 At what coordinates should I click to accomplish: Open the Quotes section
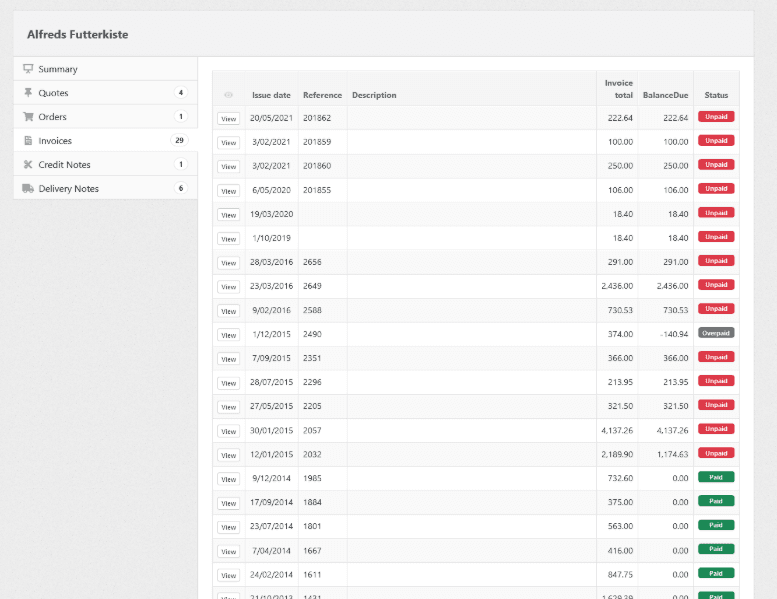click(106, 93)
